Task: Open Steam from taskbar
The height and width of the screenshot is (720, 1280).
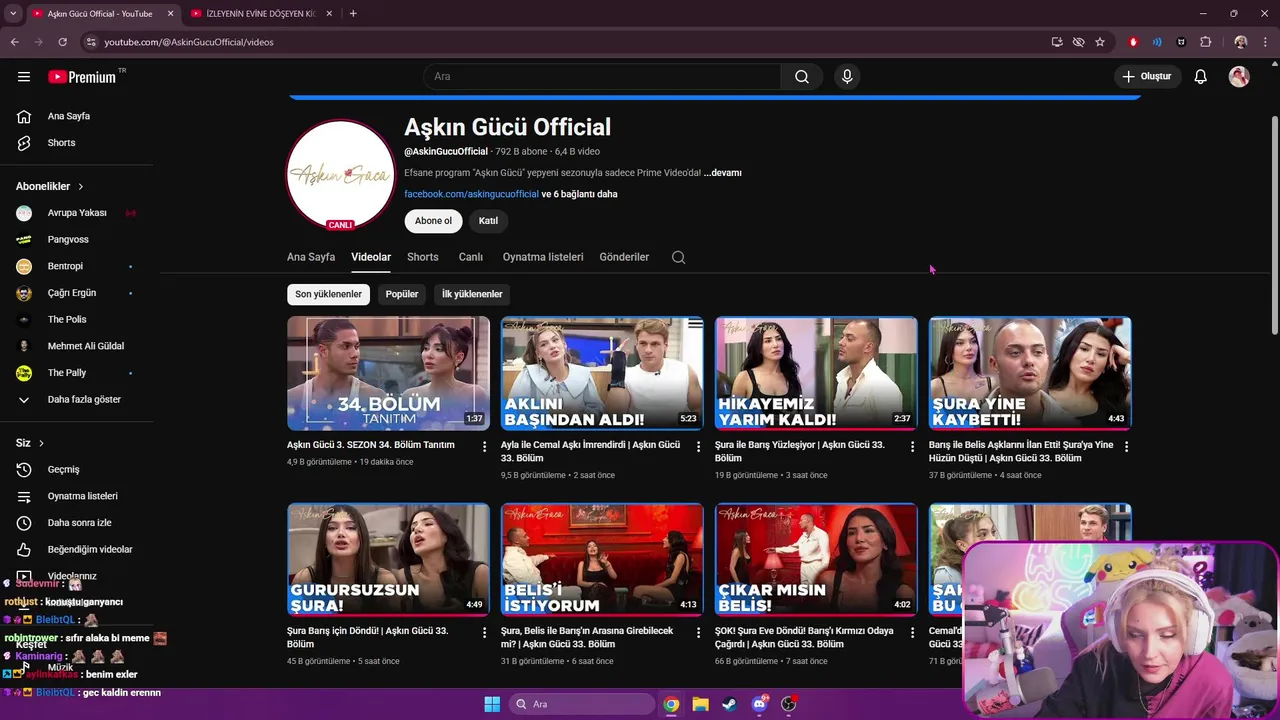Action: [729, 704]
